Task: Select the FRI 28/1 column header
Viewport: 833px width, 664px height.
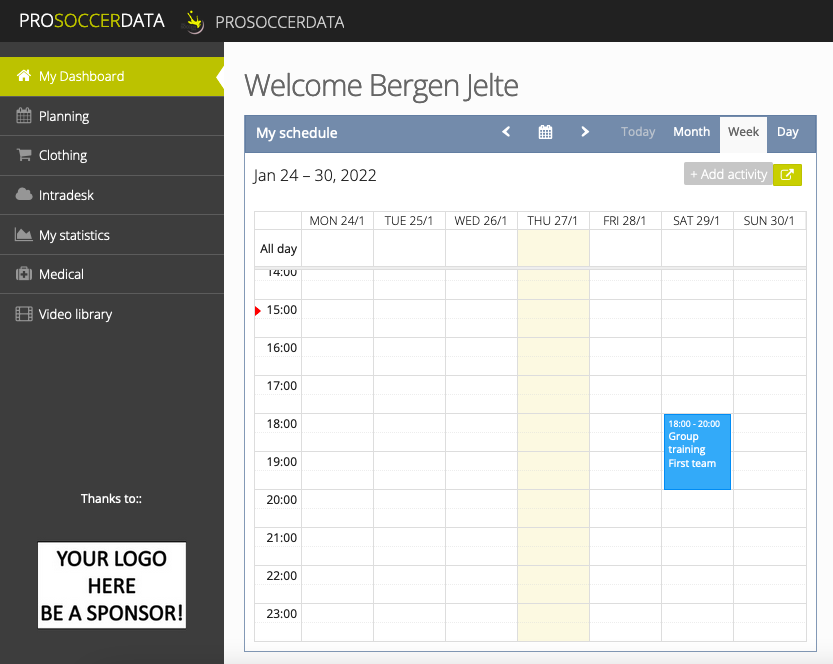Action: click(625, 221)
